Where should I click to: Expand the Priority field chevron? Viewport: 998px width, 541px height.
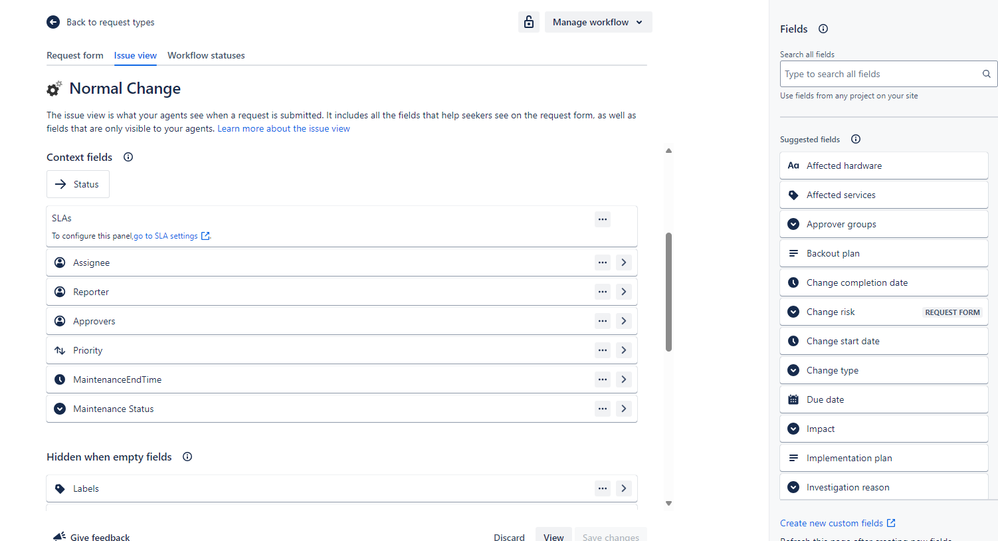[624, 351]
